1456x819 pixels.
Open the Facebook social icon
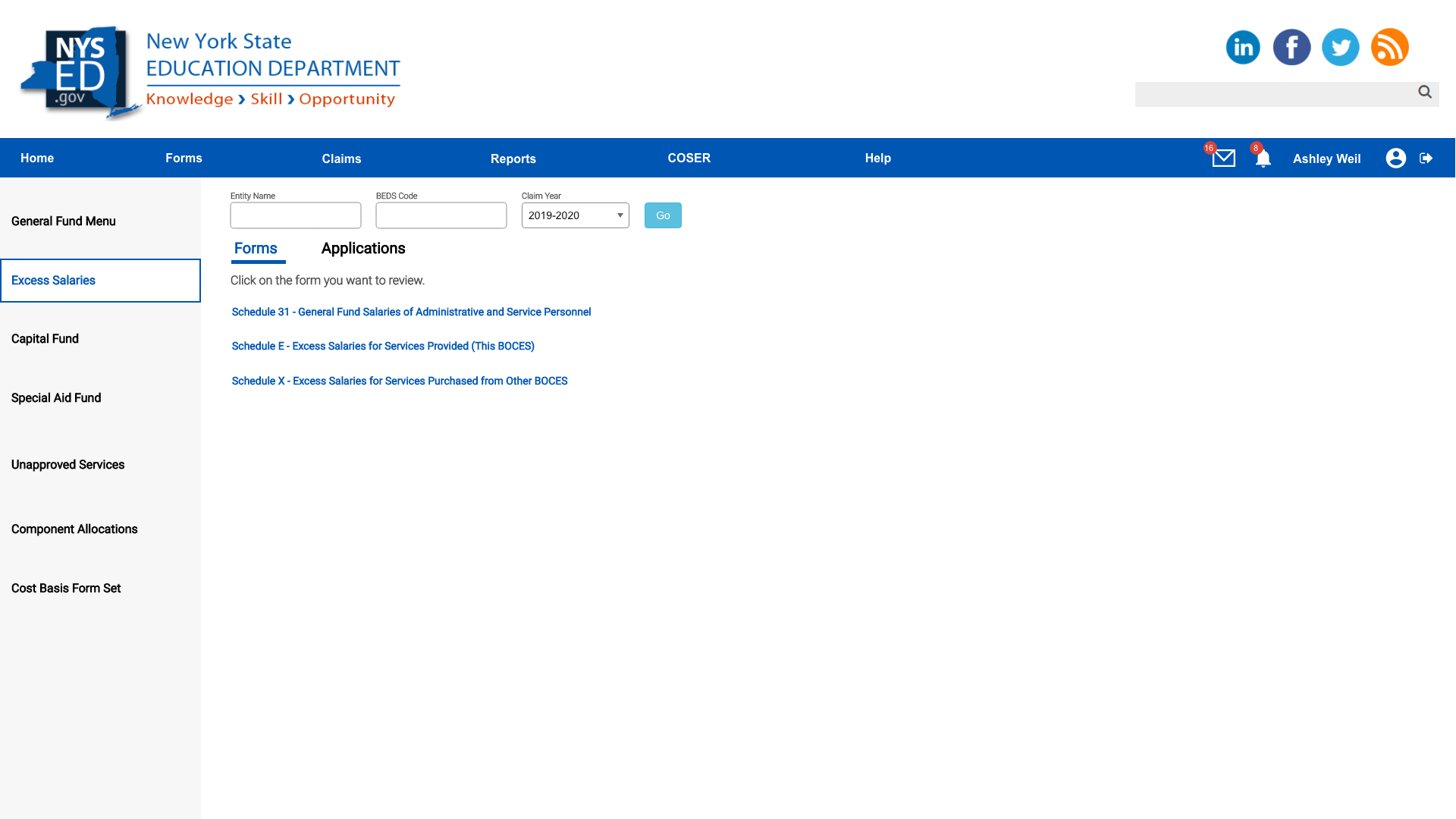tap(1291, 48)
